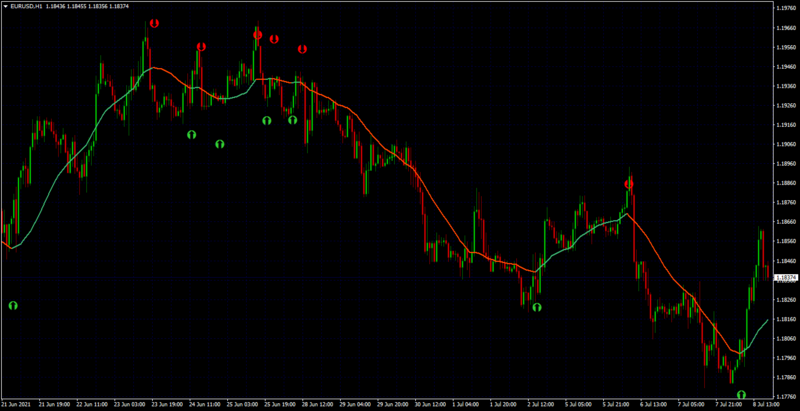The height and width of the screenshot is (411, 800).
Task: Click the 1.19260 price axis label
Action: pos(786,106)
